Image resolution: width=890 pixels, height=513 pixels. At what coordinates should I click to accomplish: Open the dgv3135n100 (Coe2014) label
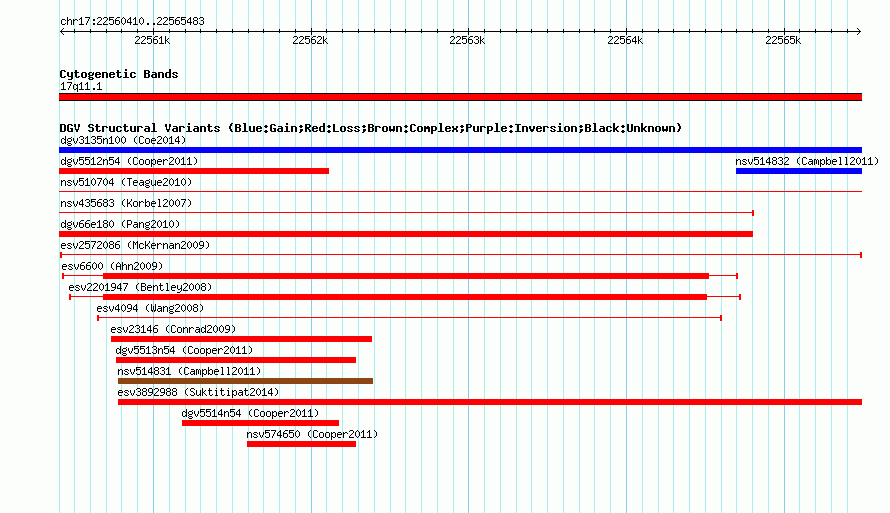coord(123,140)
